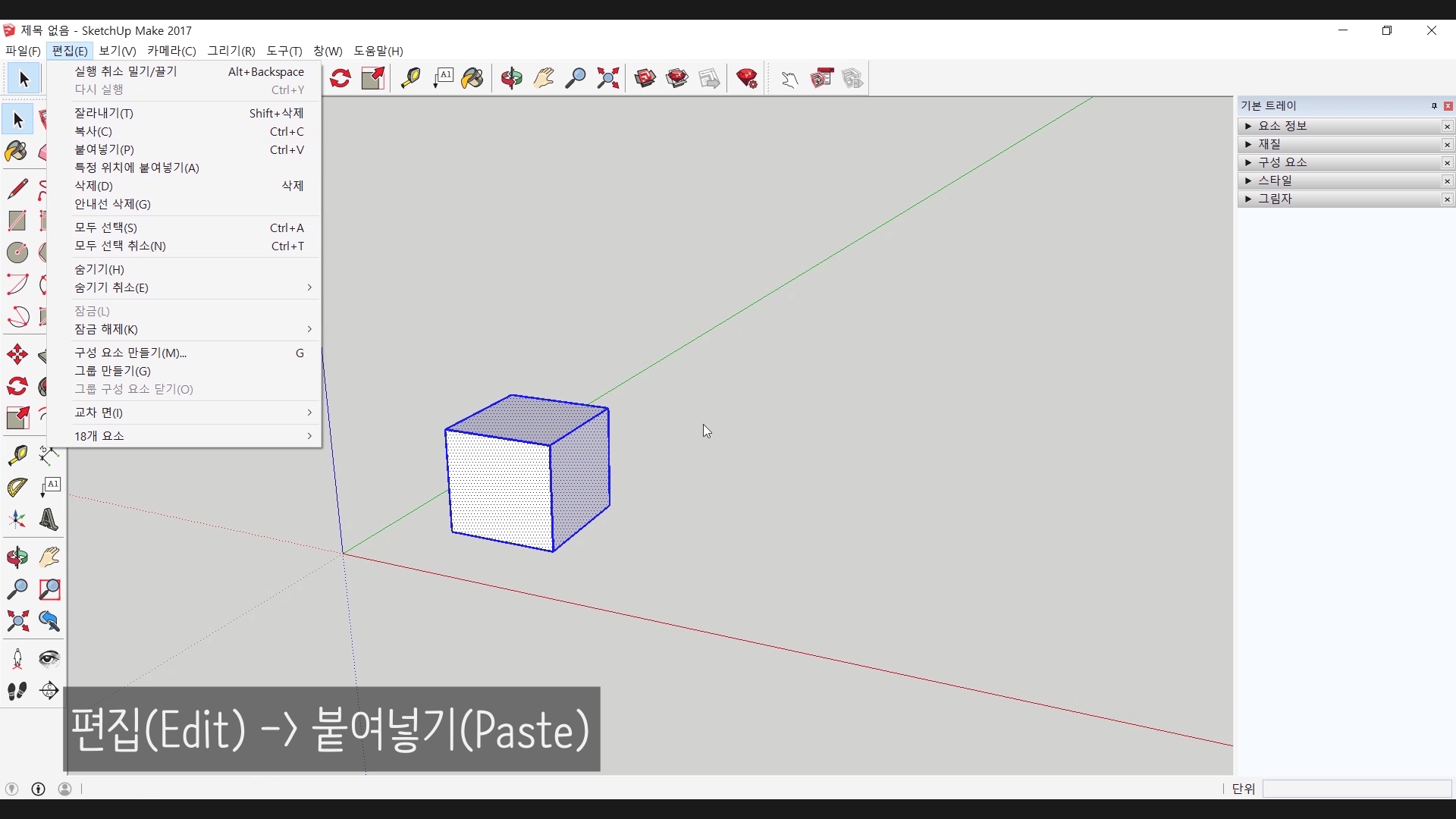Select the 3D Text tool

click(49, 519)
